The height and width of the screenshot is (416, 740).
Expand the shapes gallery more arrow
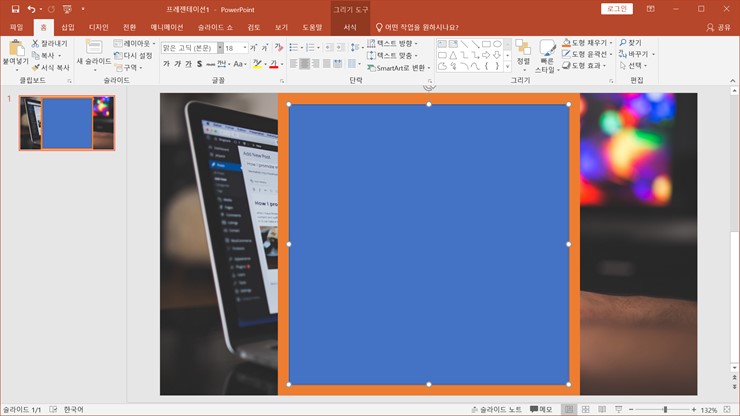[x=508, y=67]
